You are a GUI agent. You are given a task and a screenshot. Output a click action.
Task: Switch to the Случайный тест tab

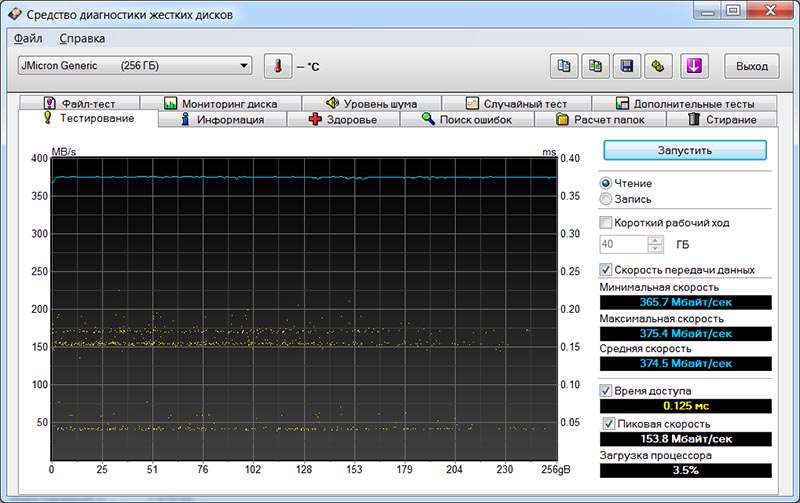point(516,103)
